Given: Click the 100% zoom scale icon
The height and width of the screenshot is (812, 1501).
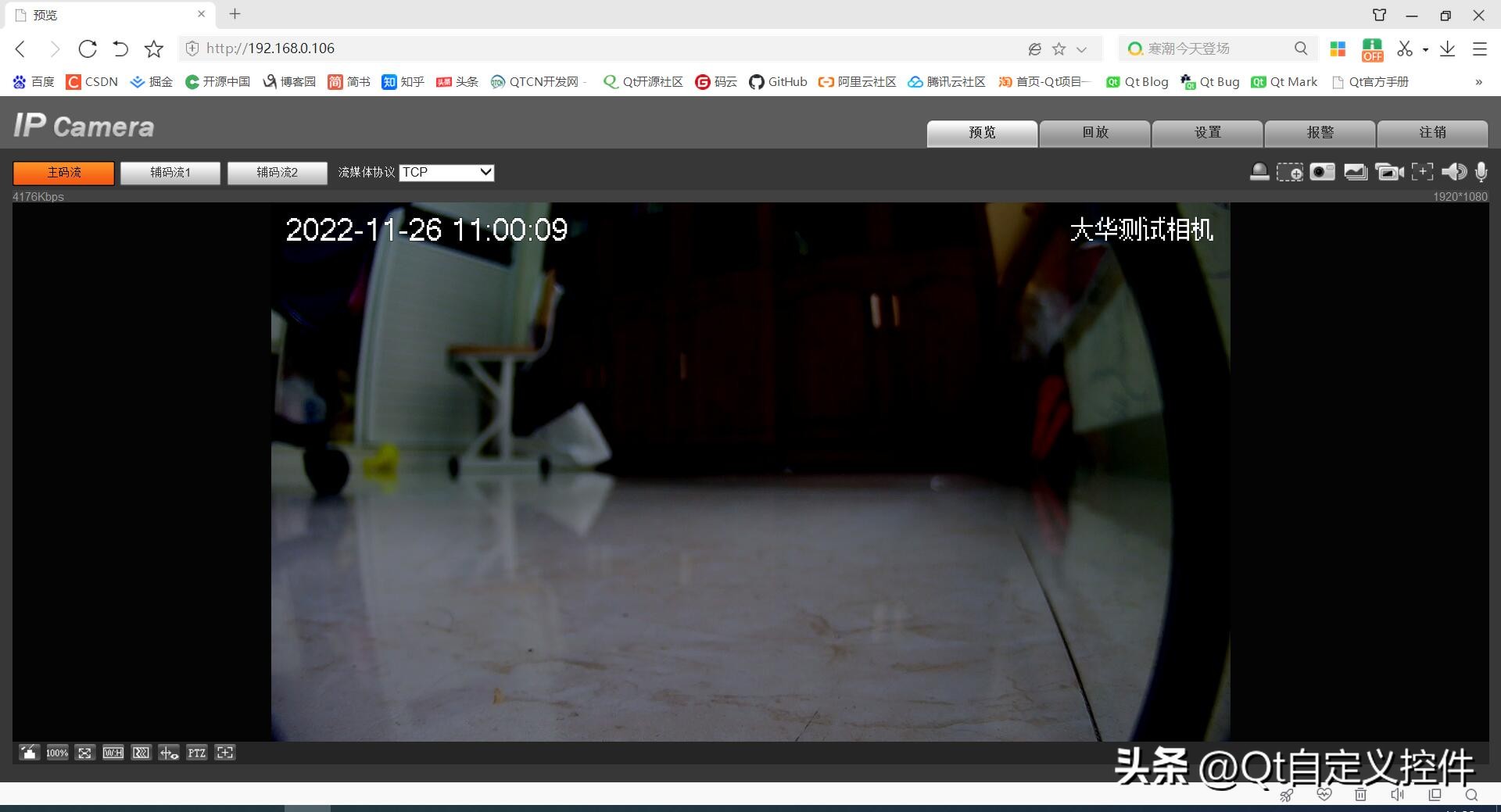Looking at the screenshot, I should (x=56, y=753).
